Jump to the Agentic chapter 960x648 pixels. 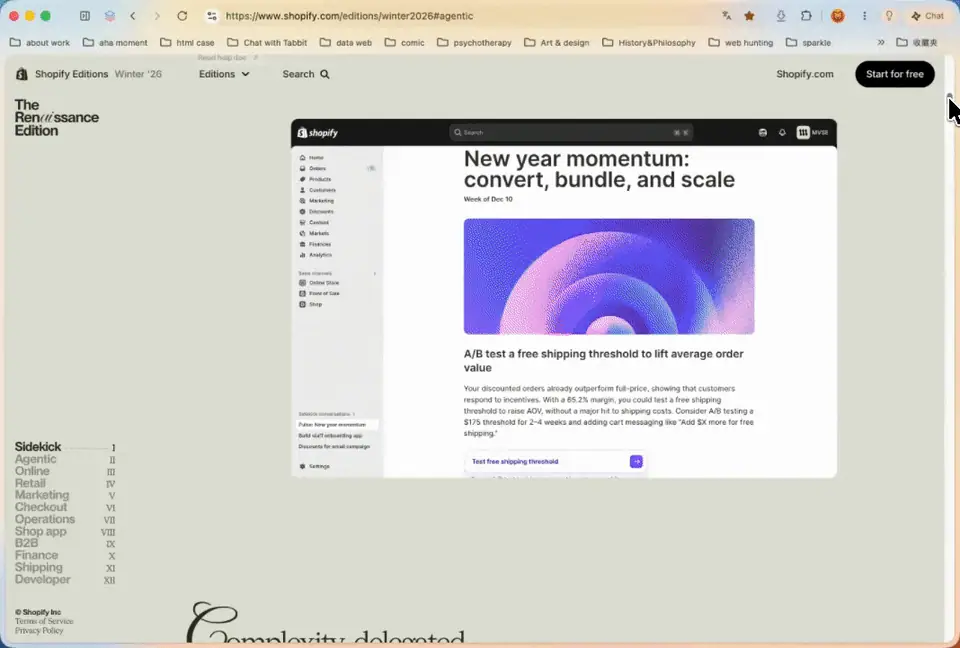(x=64, y=459)
